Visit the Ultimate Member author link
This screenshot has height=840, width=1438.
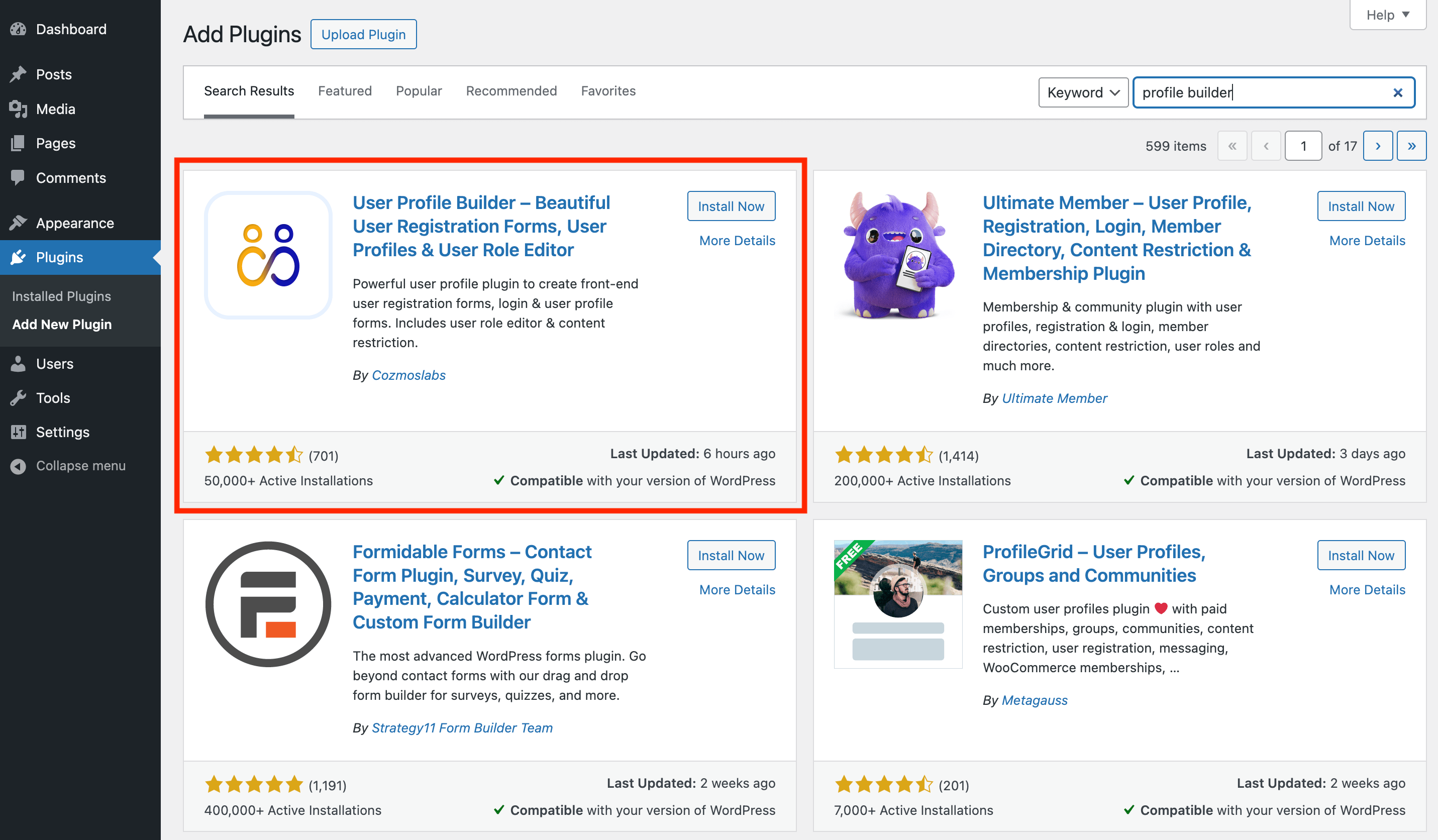[x=1055, y=398]
